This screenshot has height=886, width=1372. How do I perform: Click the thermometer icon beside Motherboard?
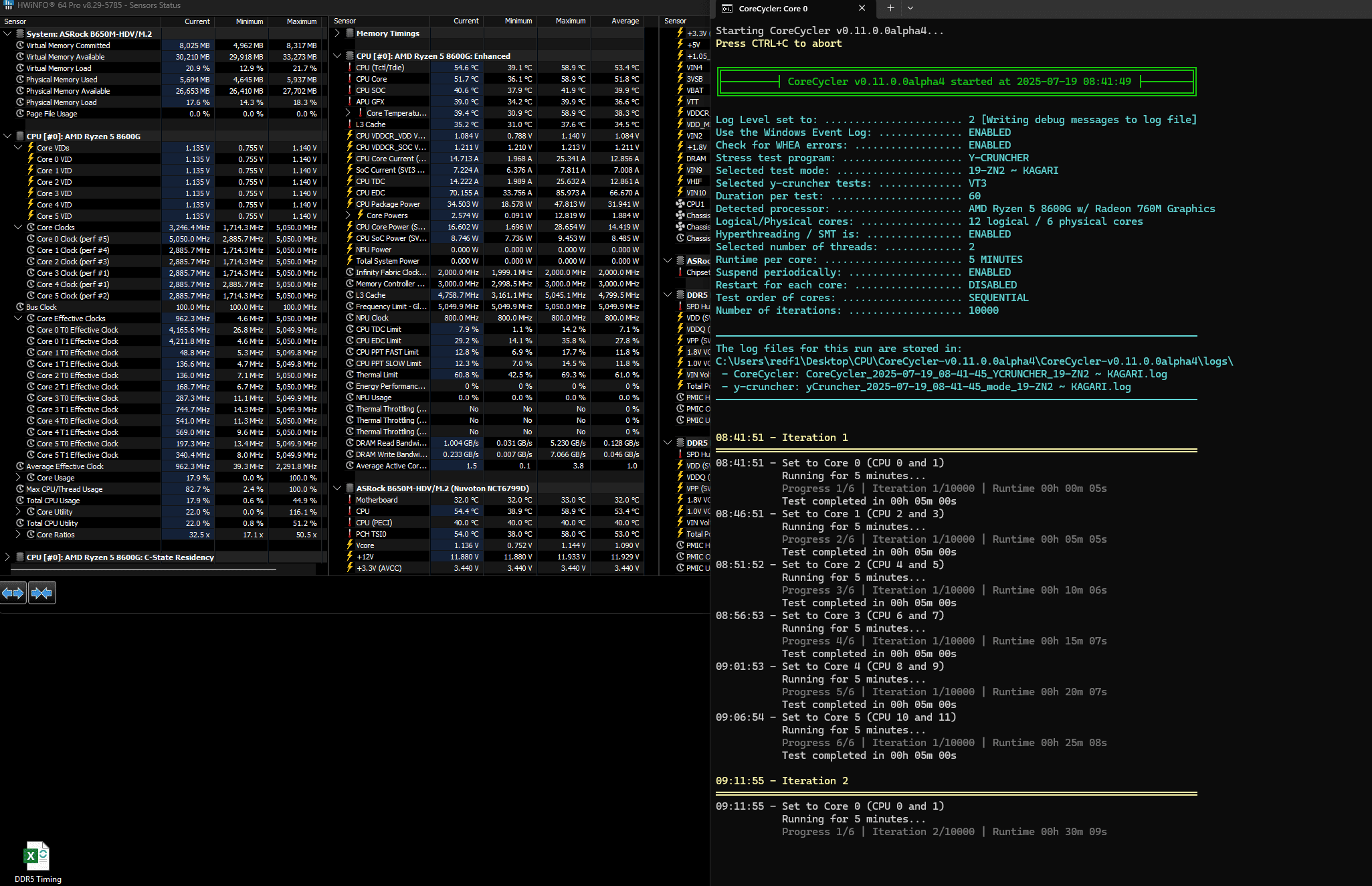click(350, 500)
